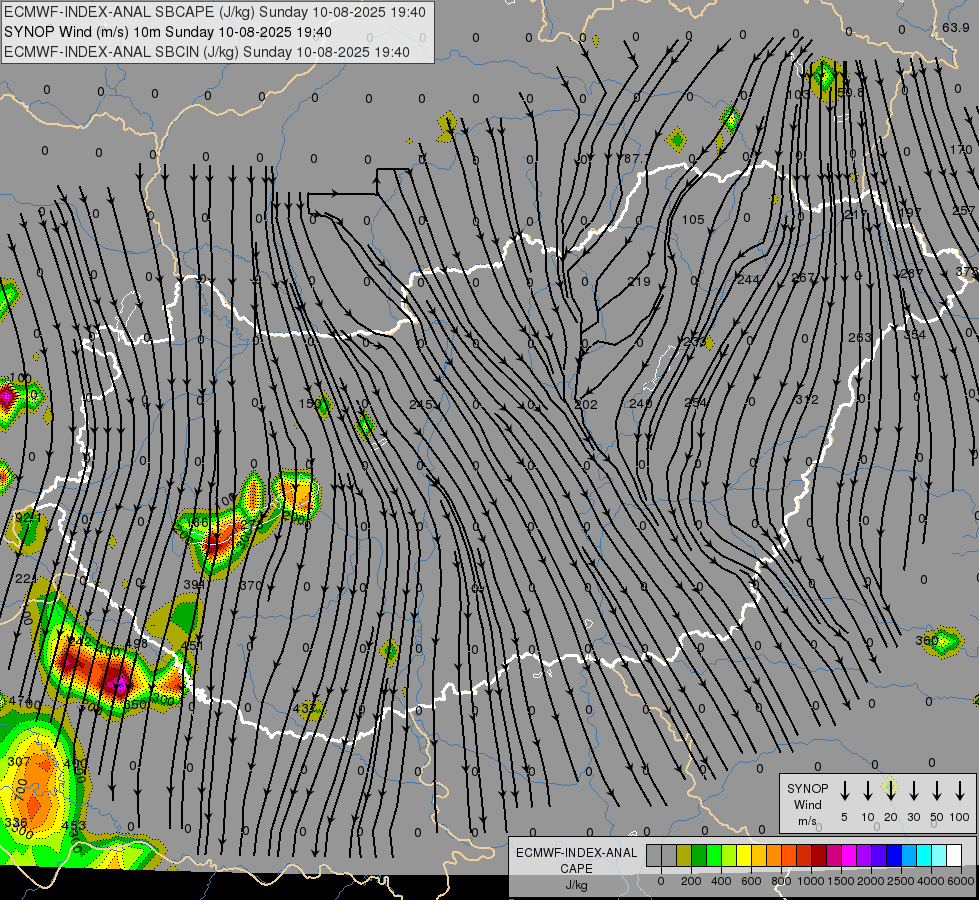This screenshot has height=900, width=979.
Task: Click the 2000 tick label on CAPE scale
Action: 871,881
